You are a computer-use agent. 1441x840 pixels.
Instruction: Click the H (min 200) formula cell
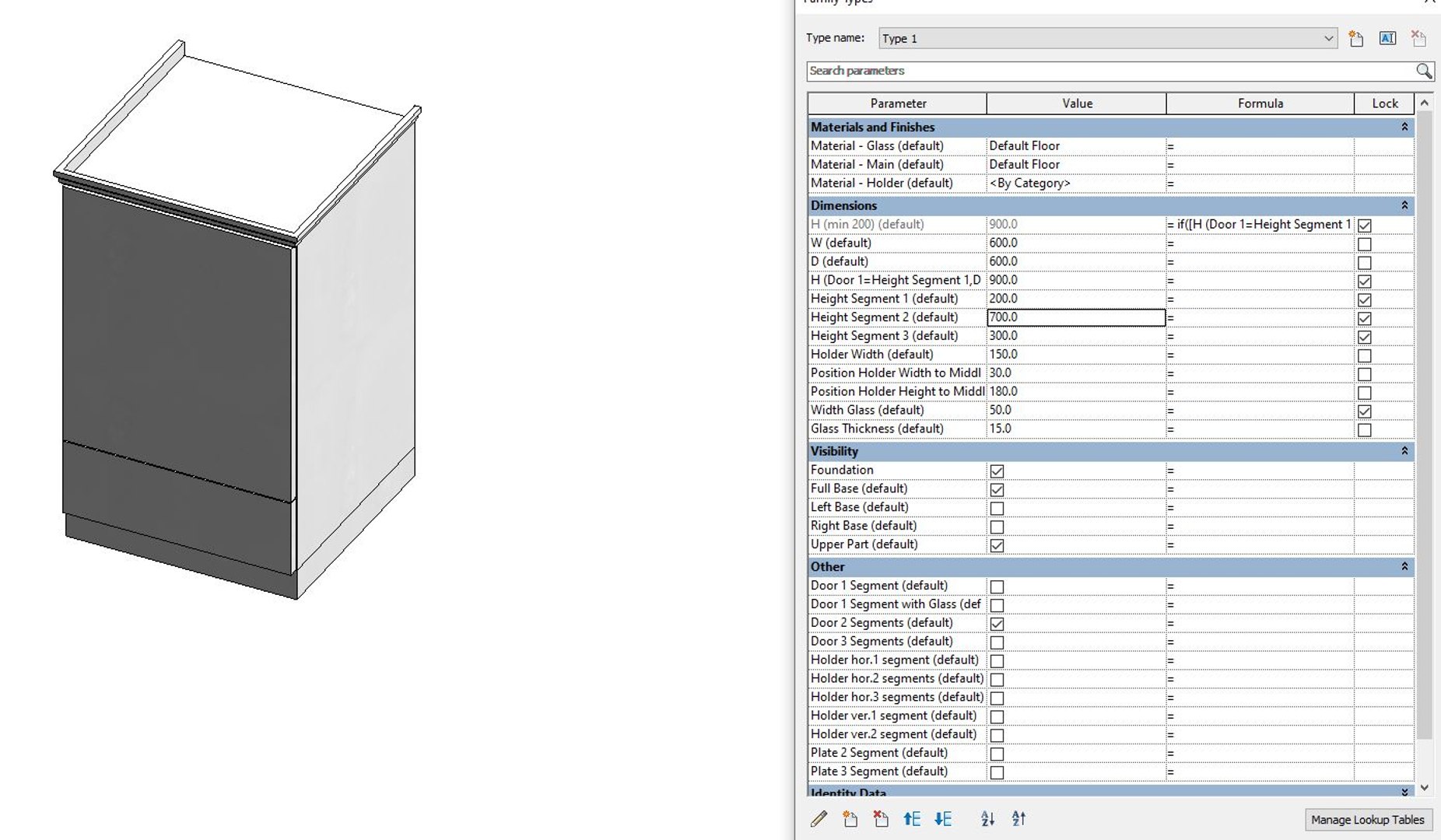[1260, 224]
